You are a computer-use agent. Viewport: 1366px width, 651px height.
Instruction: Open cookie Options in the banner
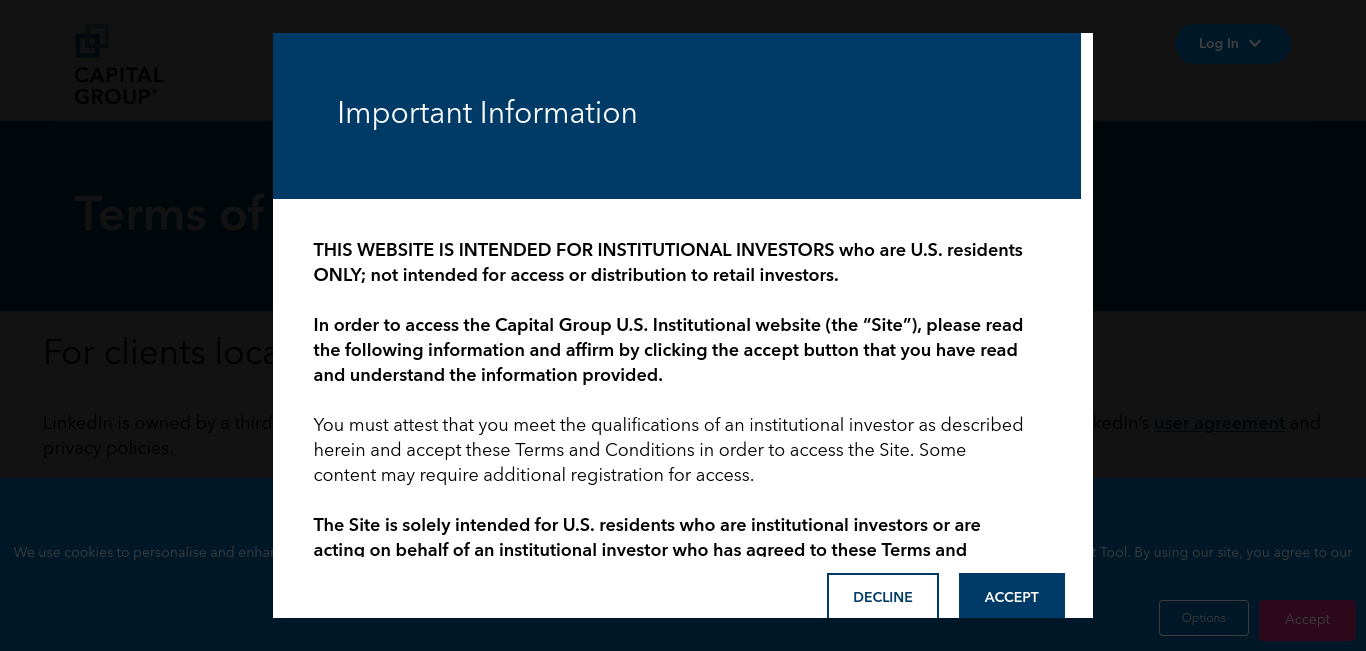click(1203, 618)
